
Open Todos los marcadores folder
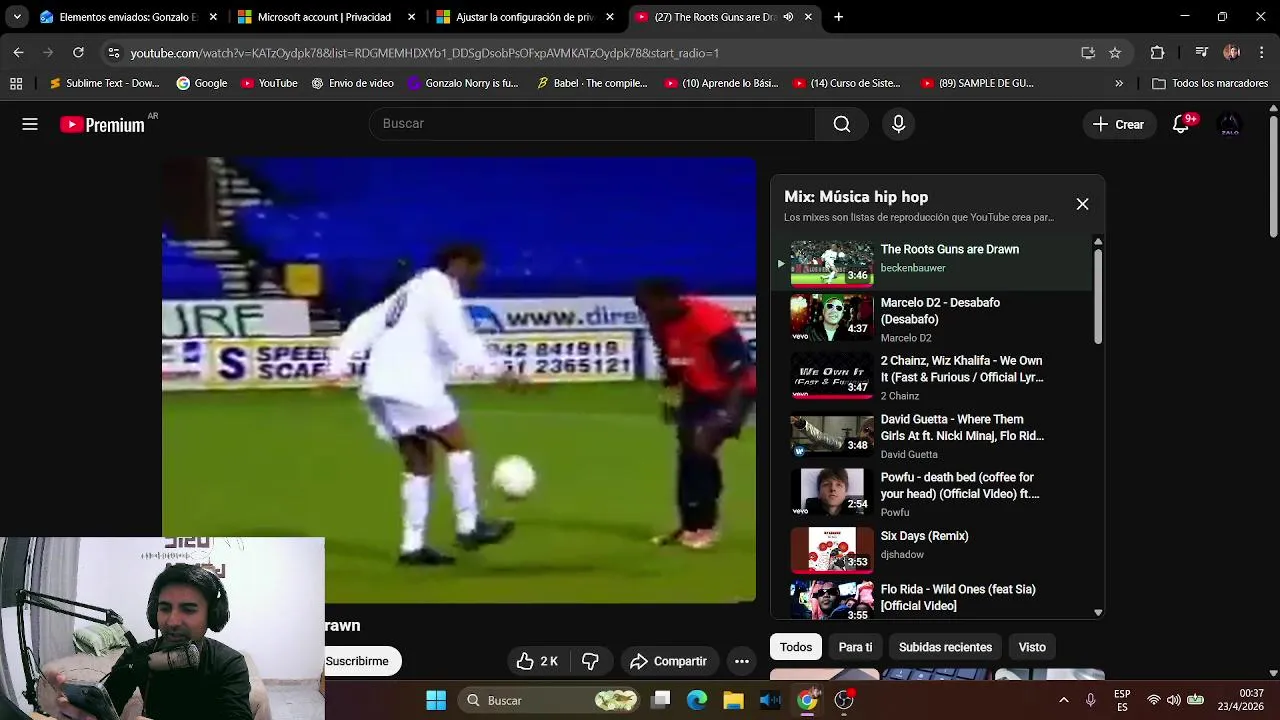point(1210,83)
